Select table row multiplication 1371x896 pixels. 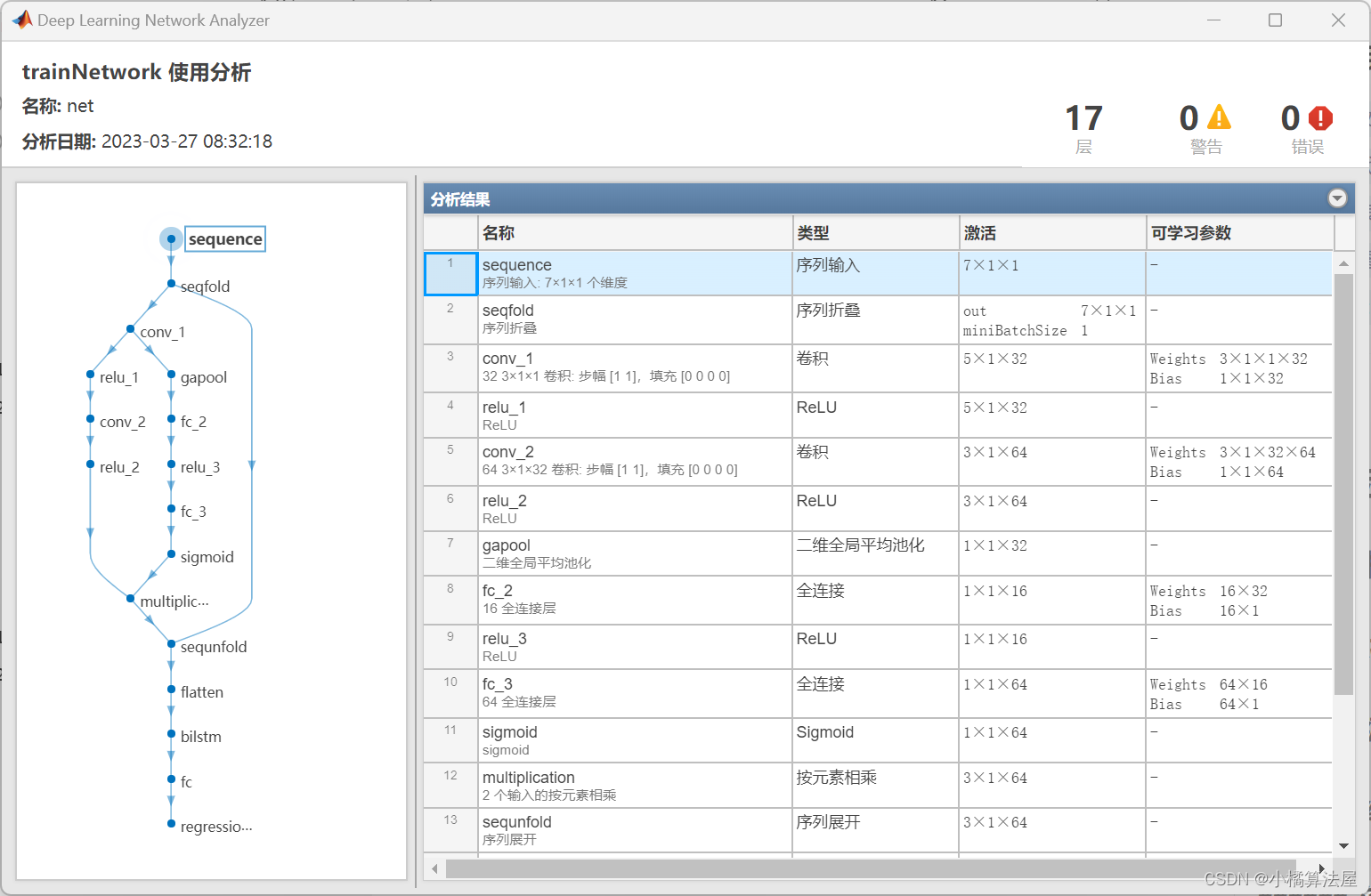click(x=878, y=786)
